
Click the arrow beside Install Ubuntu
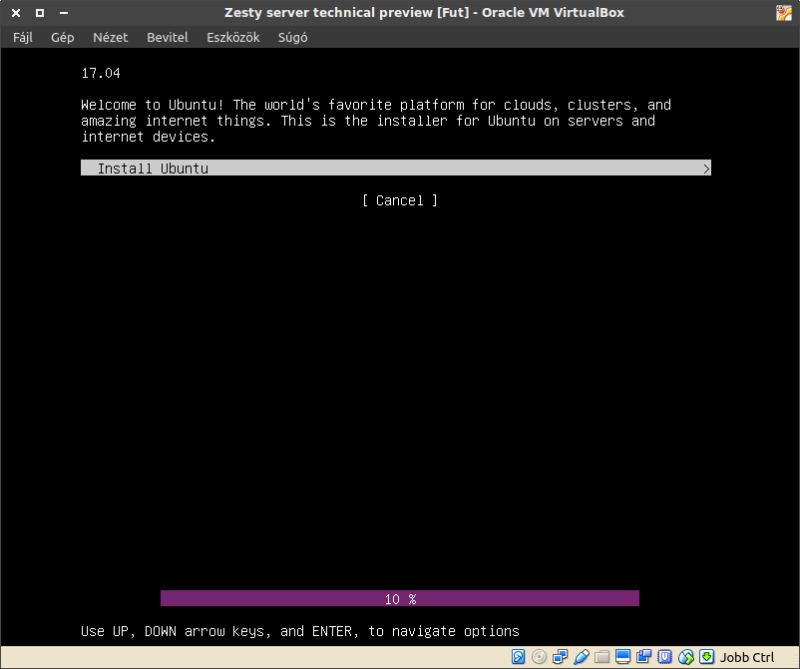pyautogui.click(x=706, y=168)
